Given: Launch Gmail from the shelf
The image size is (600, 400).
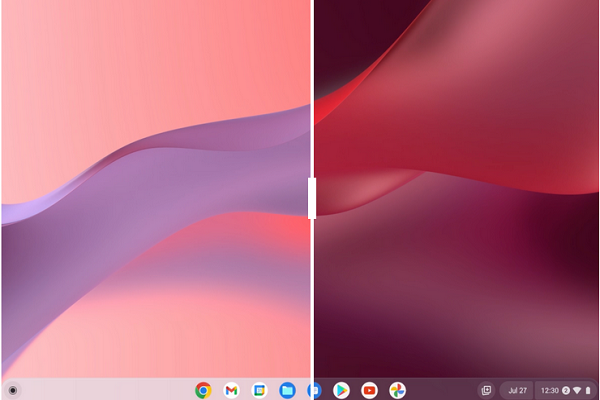Looking at the screenshot, I should click(231, 390).
